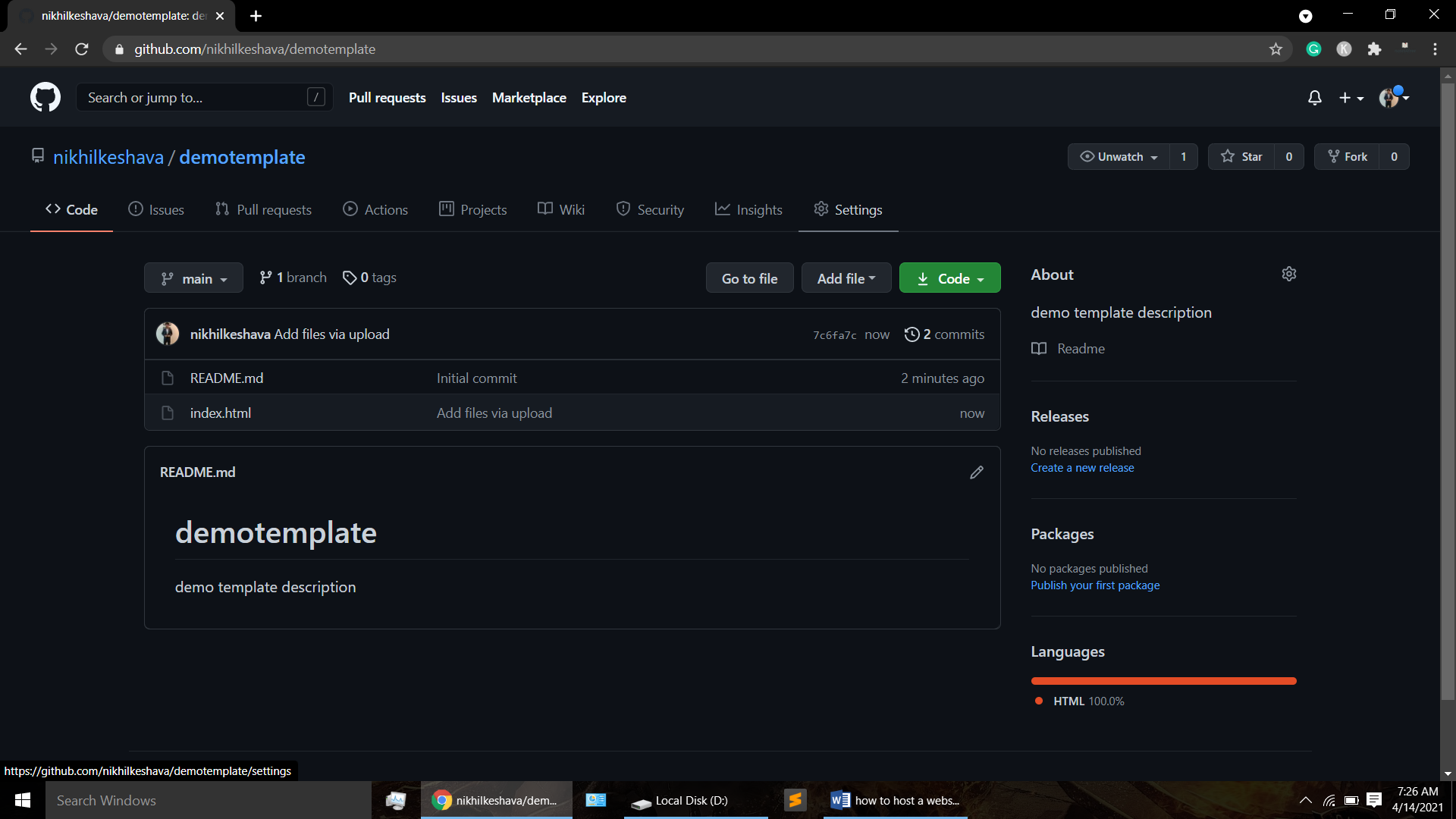Click the Readme book icon

(1040, 347)
